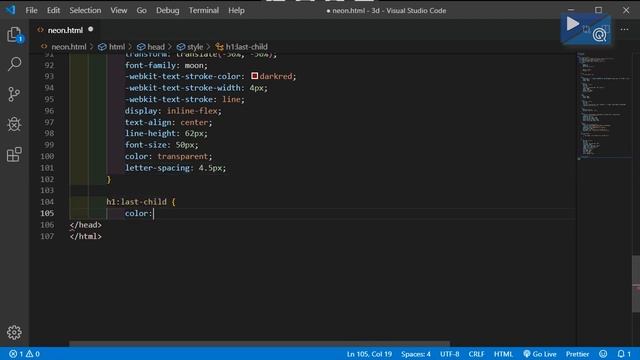Open the Debug view bug icon
Image resolution: width=640 pixels, height=360 pixels.
coord(14,124)
